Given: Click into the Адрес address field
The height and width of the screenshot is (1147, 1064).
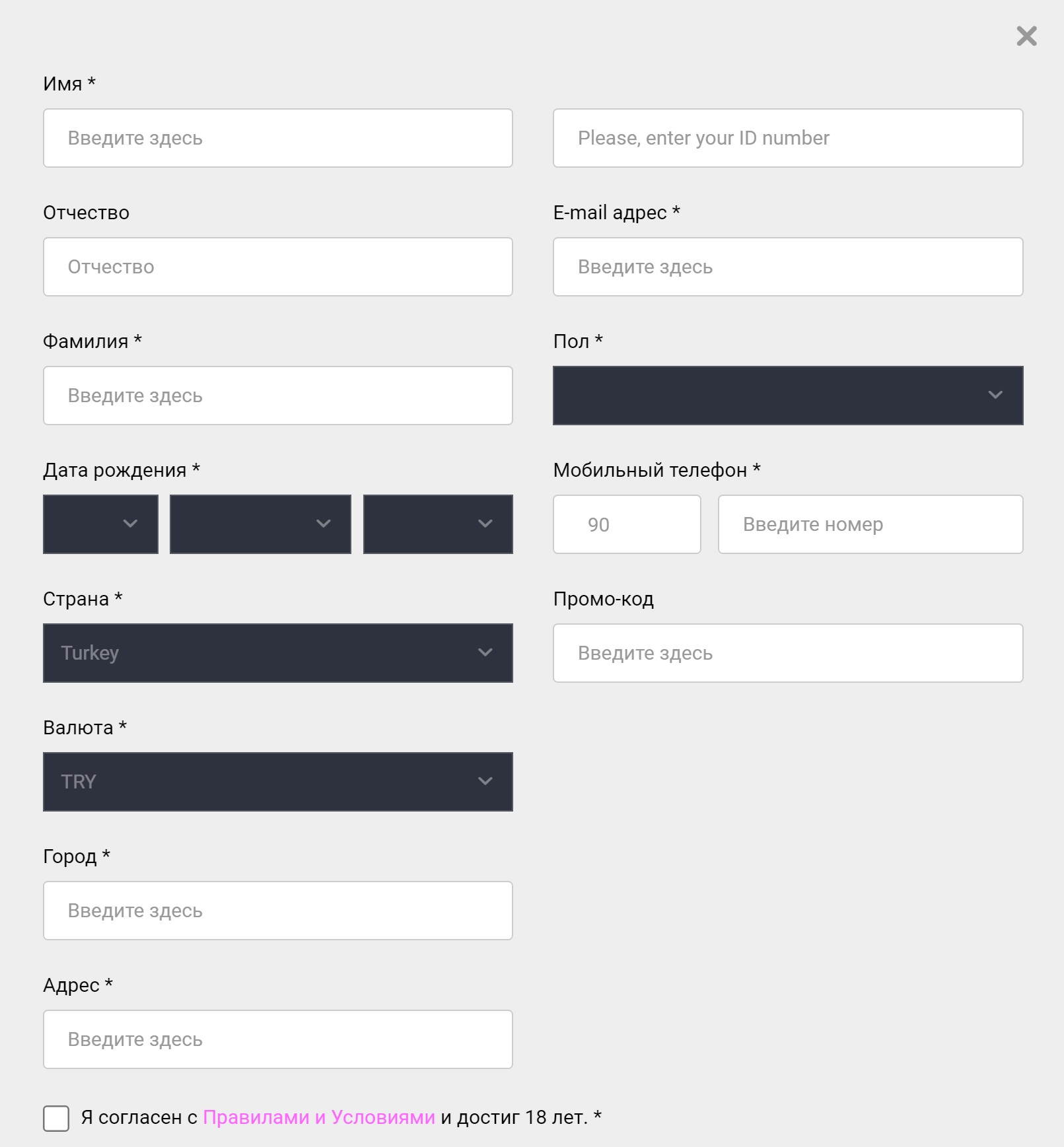Looking at the screenshot, I should [x=278, y=1039].
